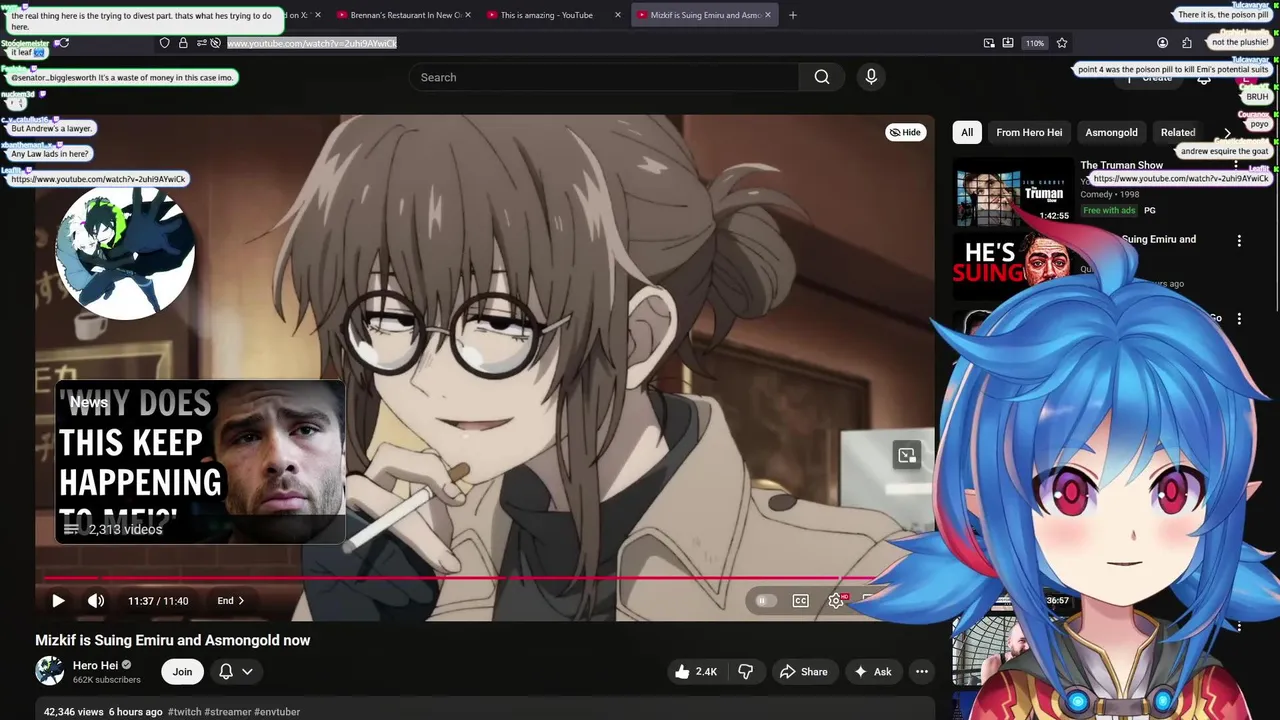Open menu for the Suing Emiru video
This screenshot has height=720, width=1280.
click(1239, 241)
